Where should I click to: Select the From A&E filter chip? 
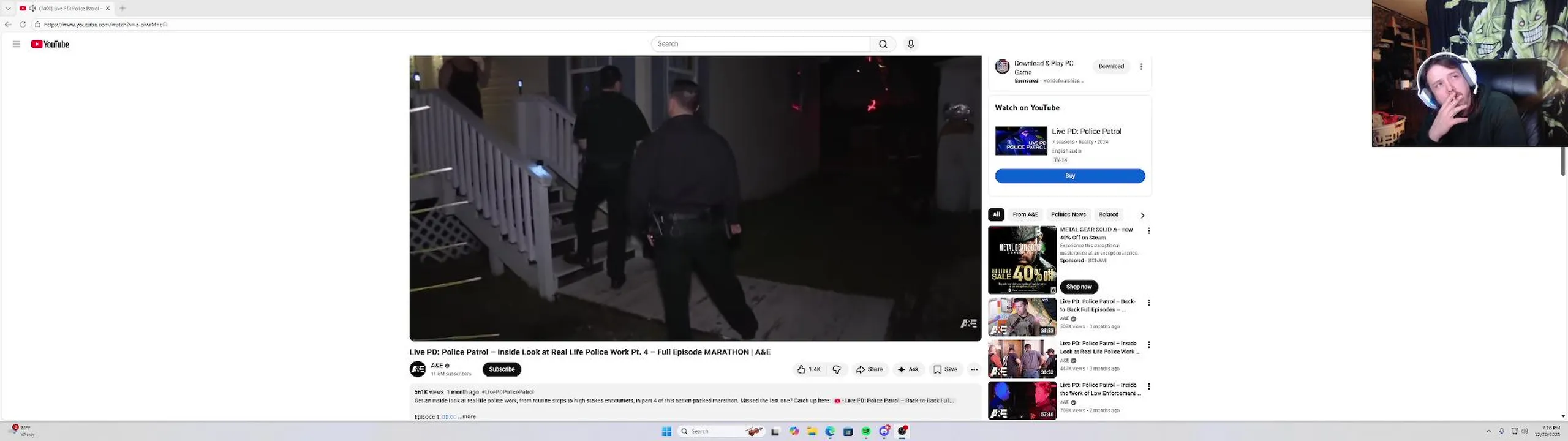click(1025, 214)
